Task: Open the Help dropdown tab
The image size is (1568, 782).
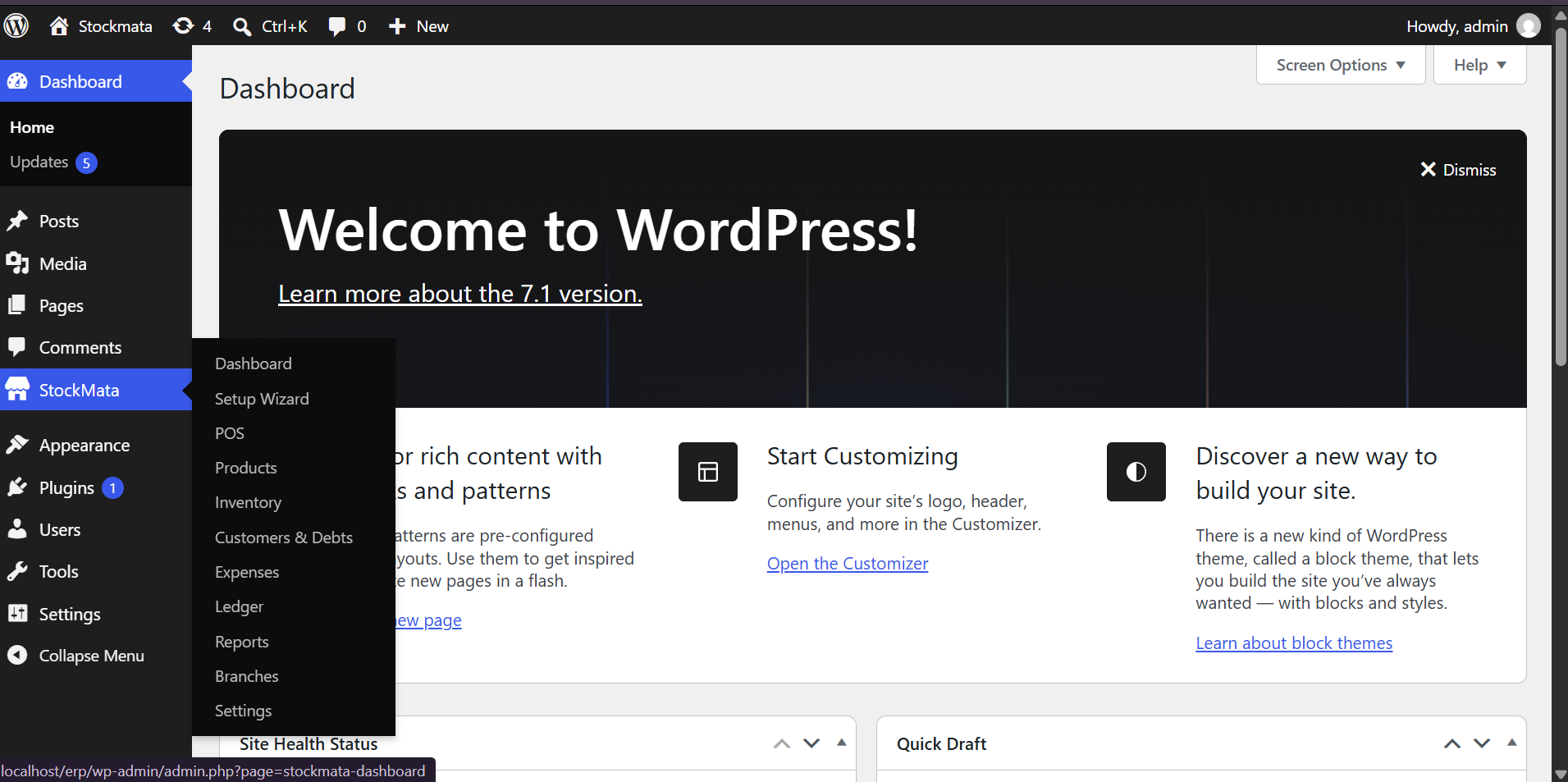Action: tap(1480, 65)
